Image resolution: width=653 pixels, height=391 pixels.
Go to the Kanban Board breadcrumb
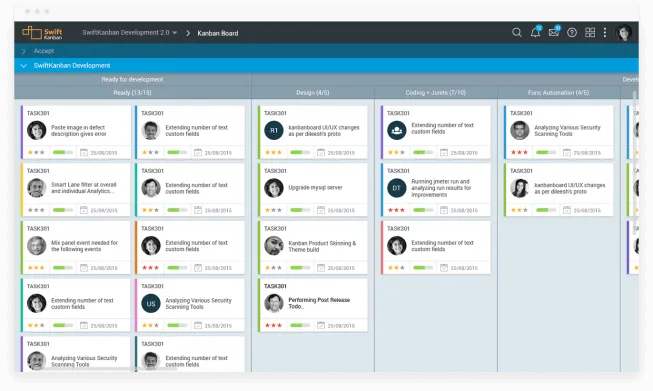[218, 33]
